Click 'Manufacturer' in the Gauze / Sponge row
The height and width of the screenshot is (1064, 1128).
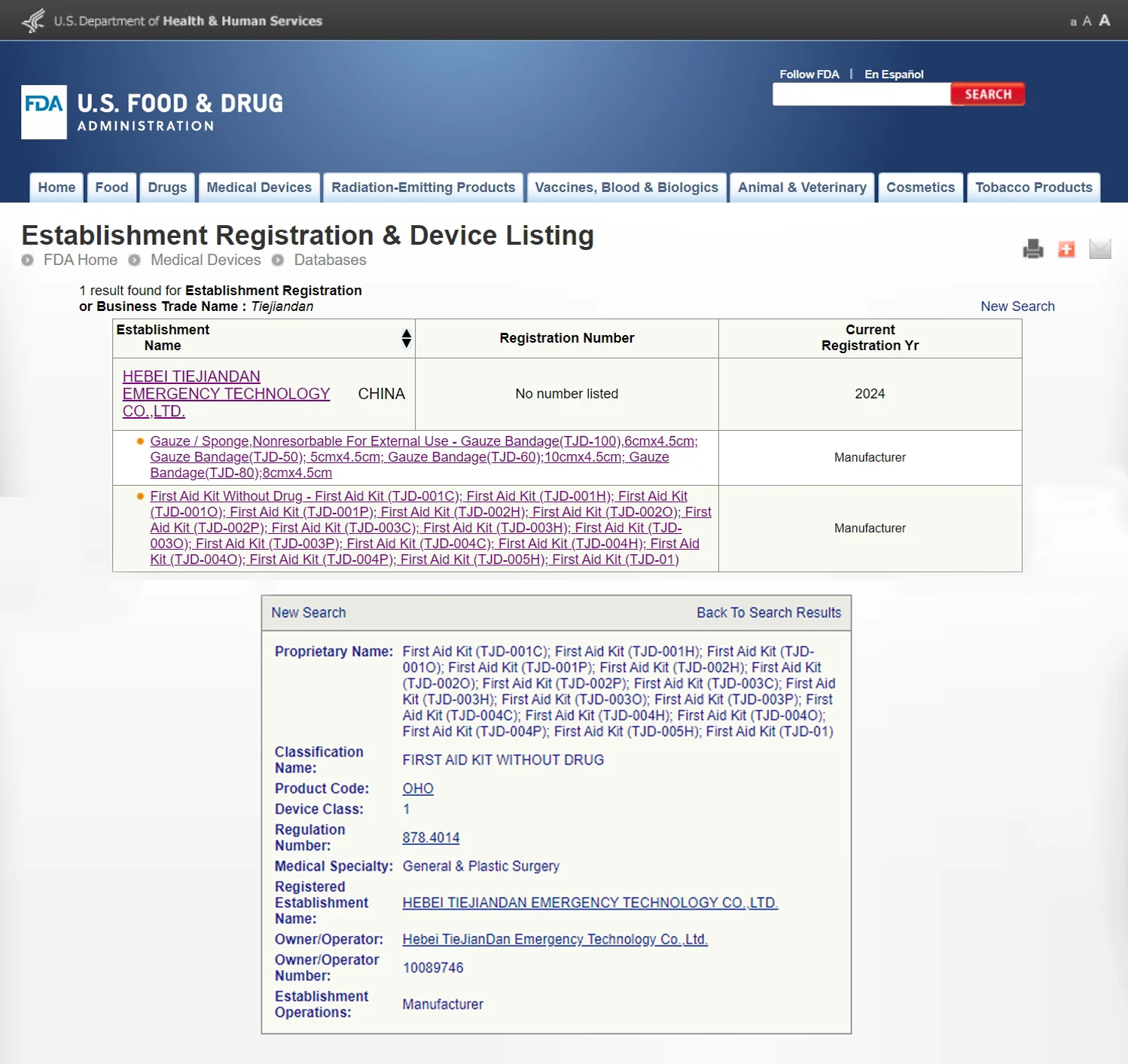[870, 457]
